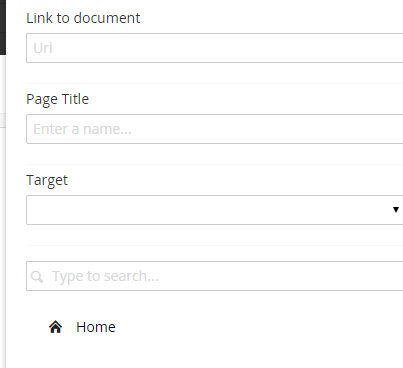Click the Type to search placeholder text
Viewport: 403px width, 368px height.
click(105, 276)
